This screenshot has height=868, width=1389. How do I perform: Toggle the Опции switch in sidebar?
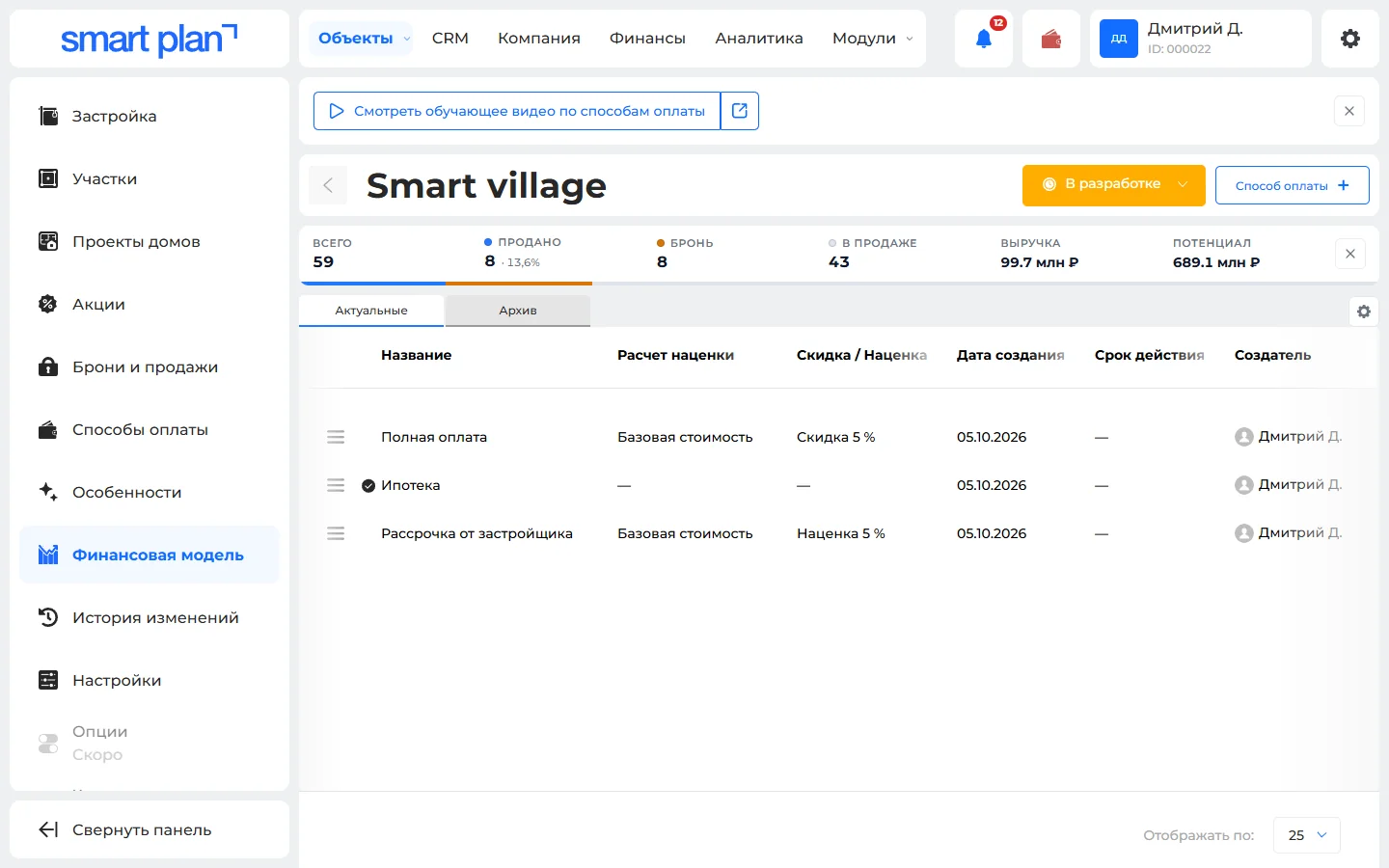point(48,744)
